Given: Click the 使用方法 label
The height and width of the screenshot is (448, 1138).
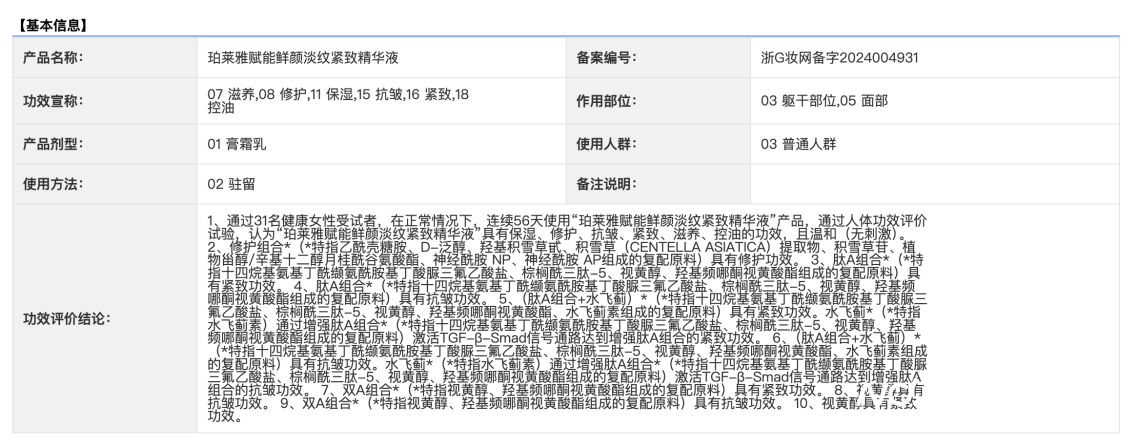Looking at the screenshot, I should [54, 184].
